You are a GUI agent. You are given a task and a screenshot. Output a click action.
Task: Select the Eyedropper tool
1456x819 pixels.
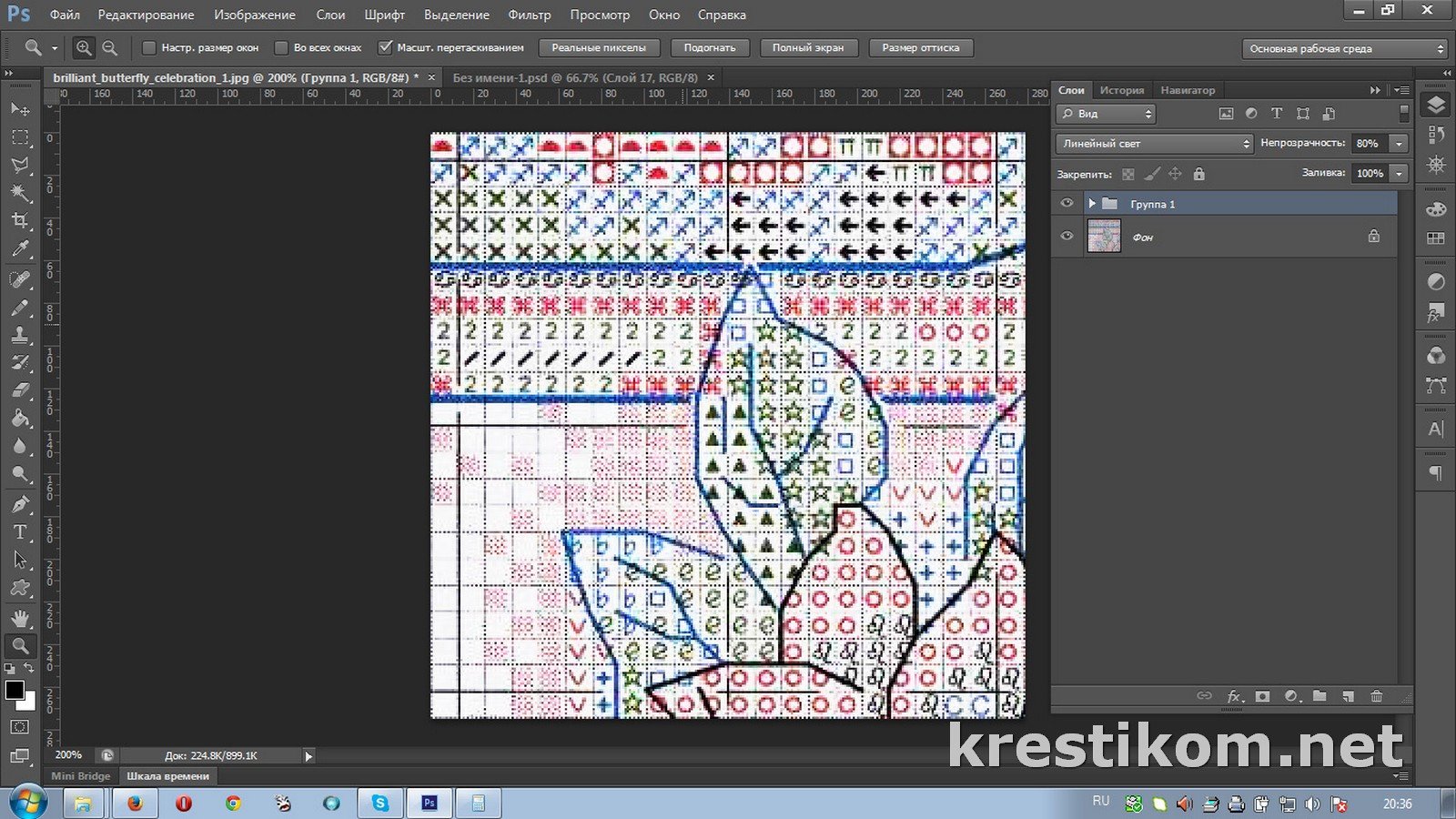pyautogui.click(x=20, y=249)
